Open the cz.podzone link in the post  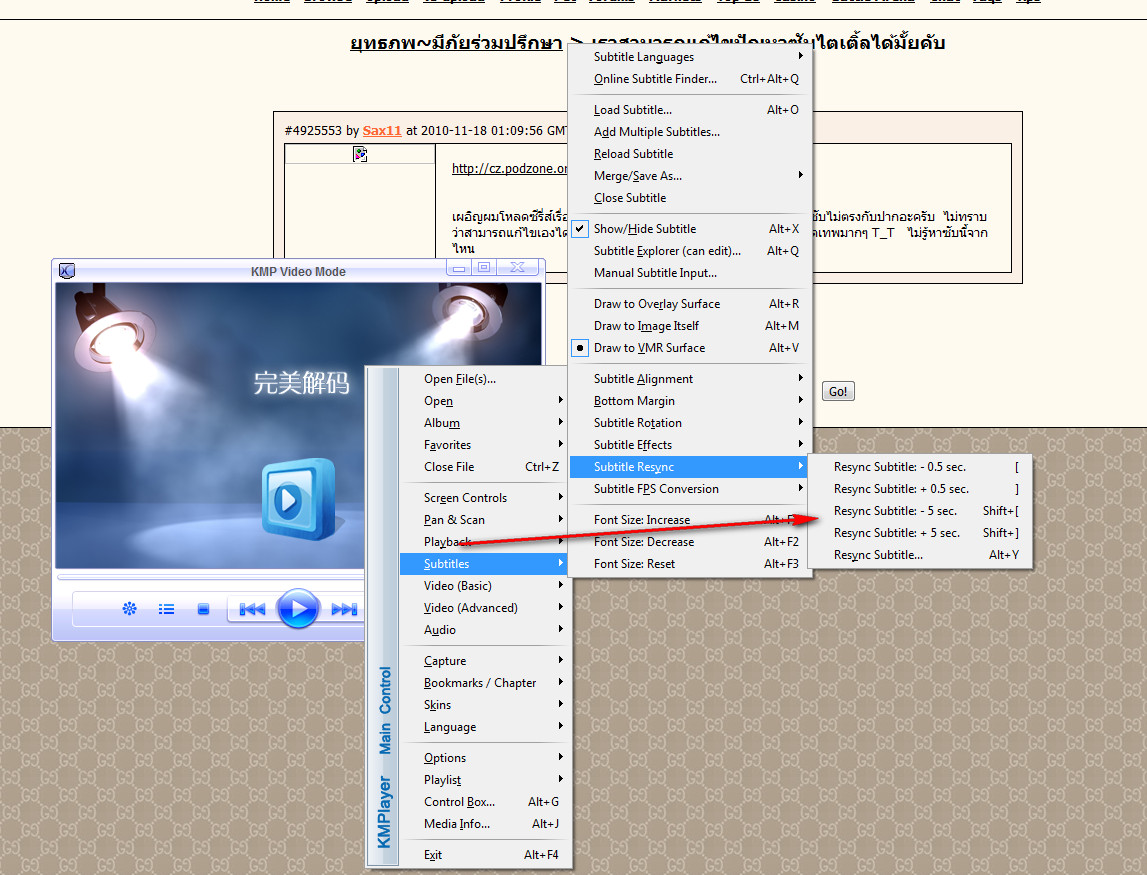pos(509,168)
